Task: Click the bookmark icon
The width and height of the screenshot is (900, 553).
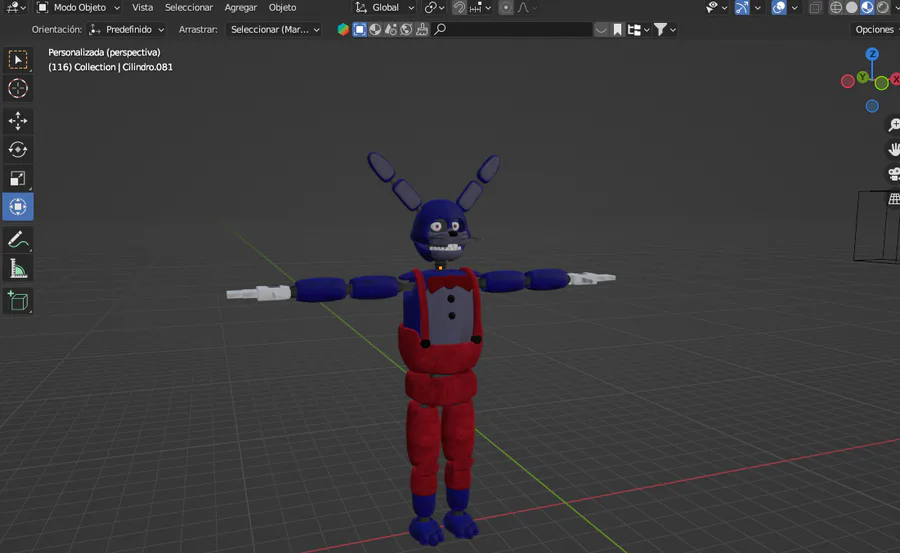Action: (x=618, y=29)
